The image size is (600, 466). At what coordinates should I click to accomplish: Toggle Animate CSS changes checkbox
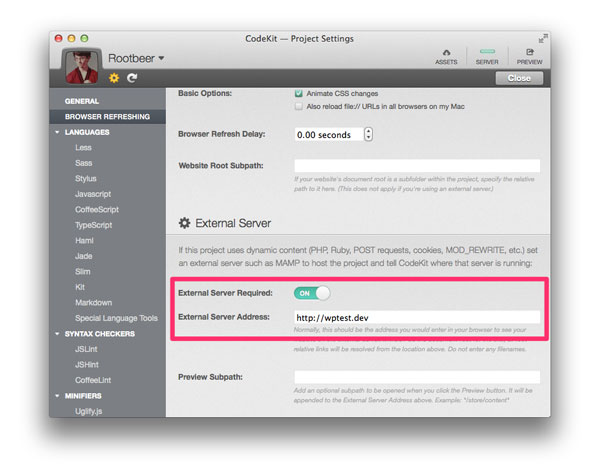[x=298, y=93]
